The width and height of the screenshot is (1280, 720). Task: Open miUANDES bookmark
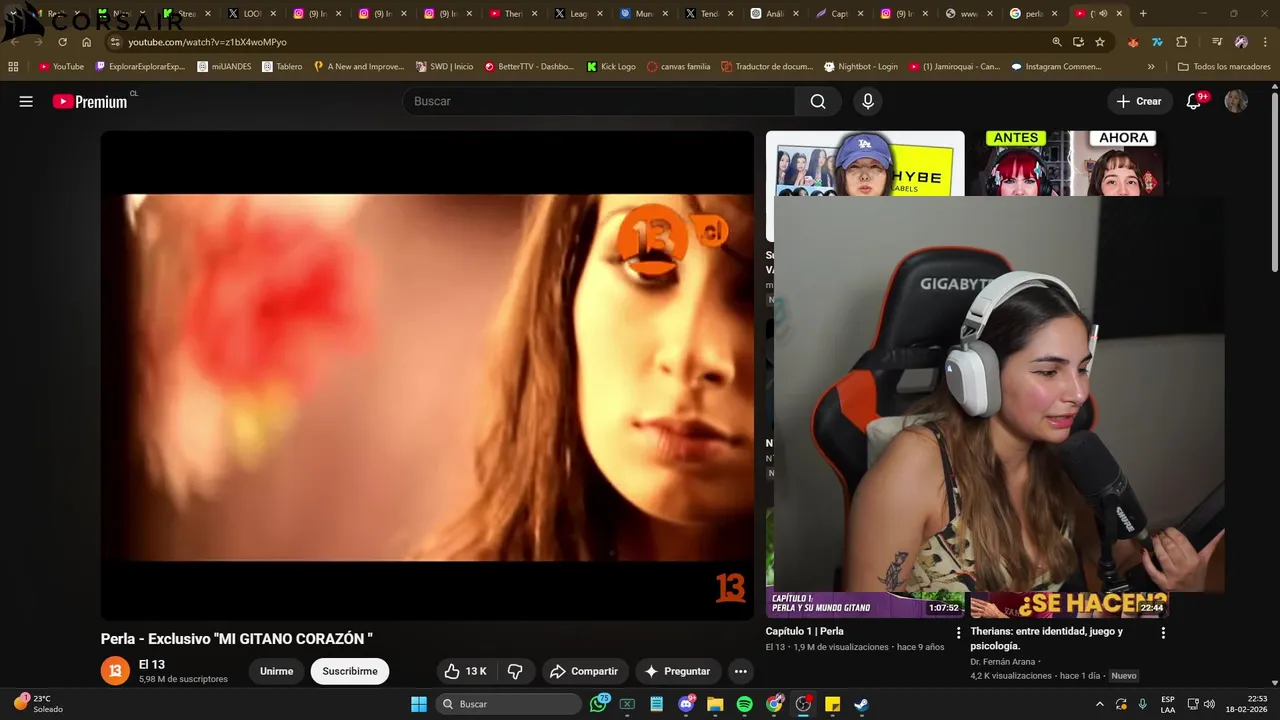click(223, 67)
